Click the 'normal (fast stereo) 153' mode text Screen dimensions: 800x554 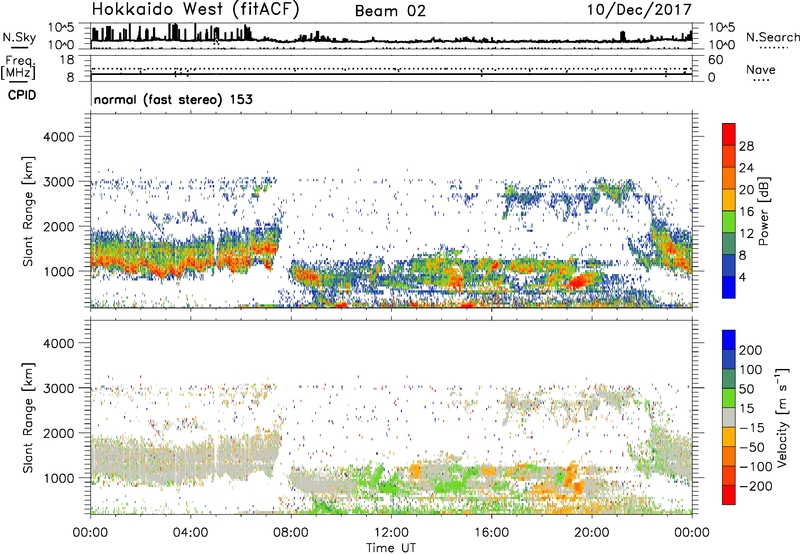point(173,99)
